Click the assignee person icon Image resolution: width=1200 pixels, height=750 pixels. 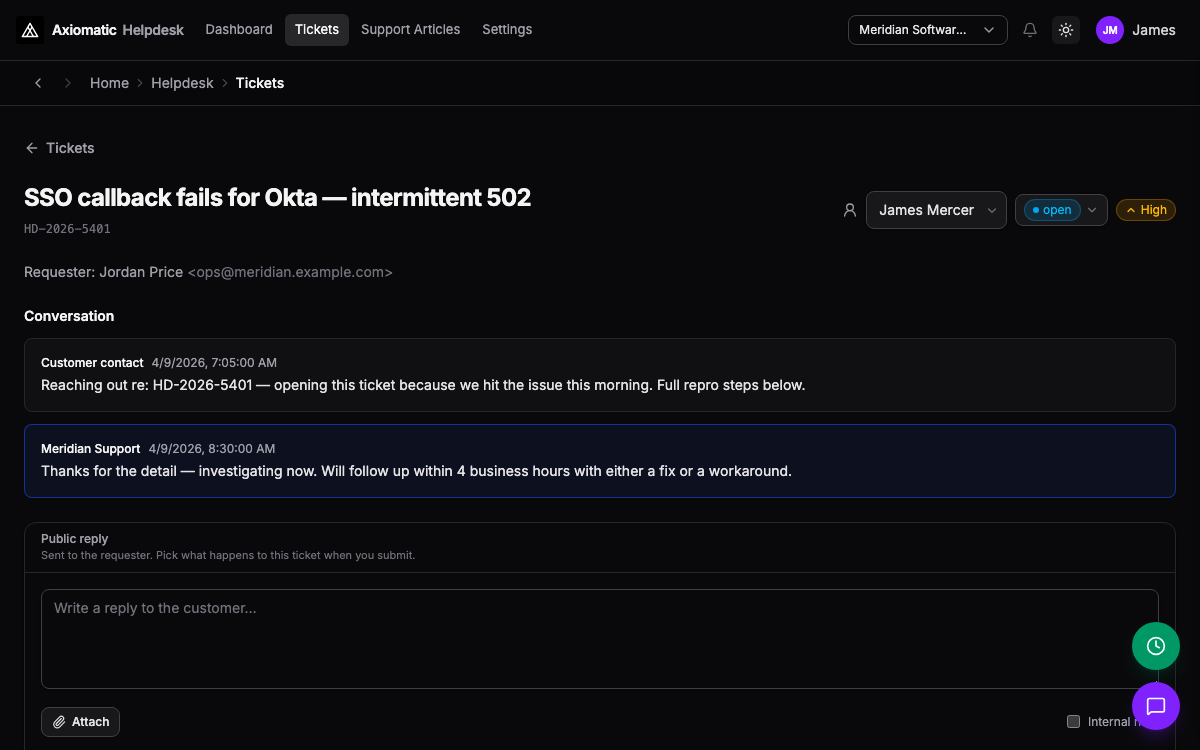pos(850,210)
